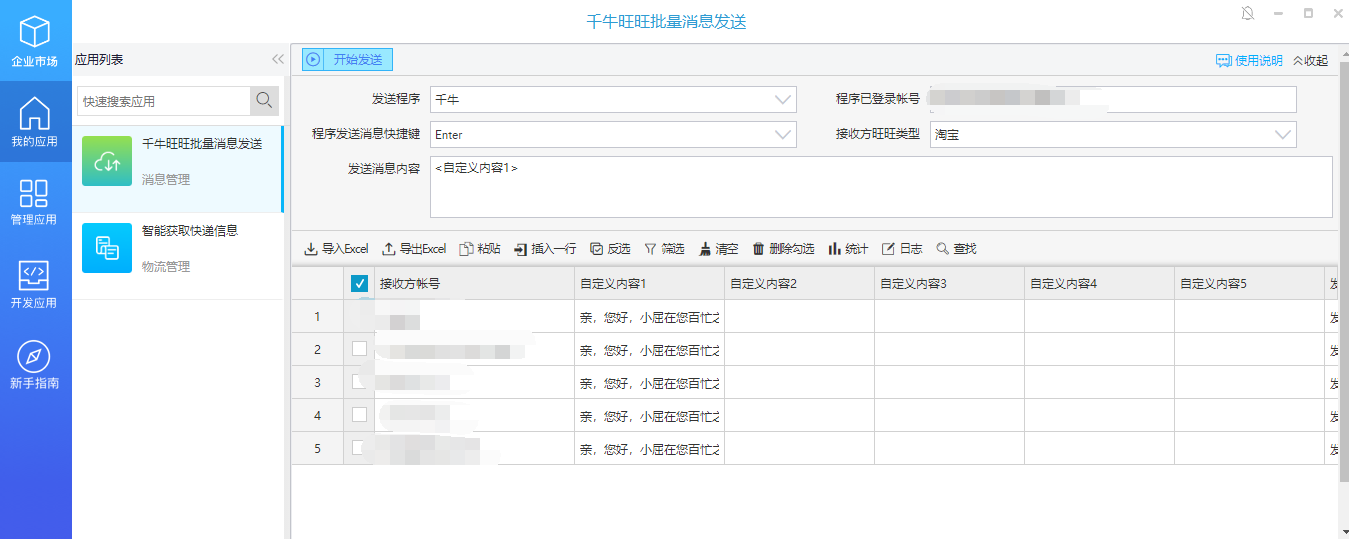Image resolution: width=1349 pixels, height=539 pixels.
Task: Open the 程序发送消息快捷键 dropdown
Action: point(613,134)
